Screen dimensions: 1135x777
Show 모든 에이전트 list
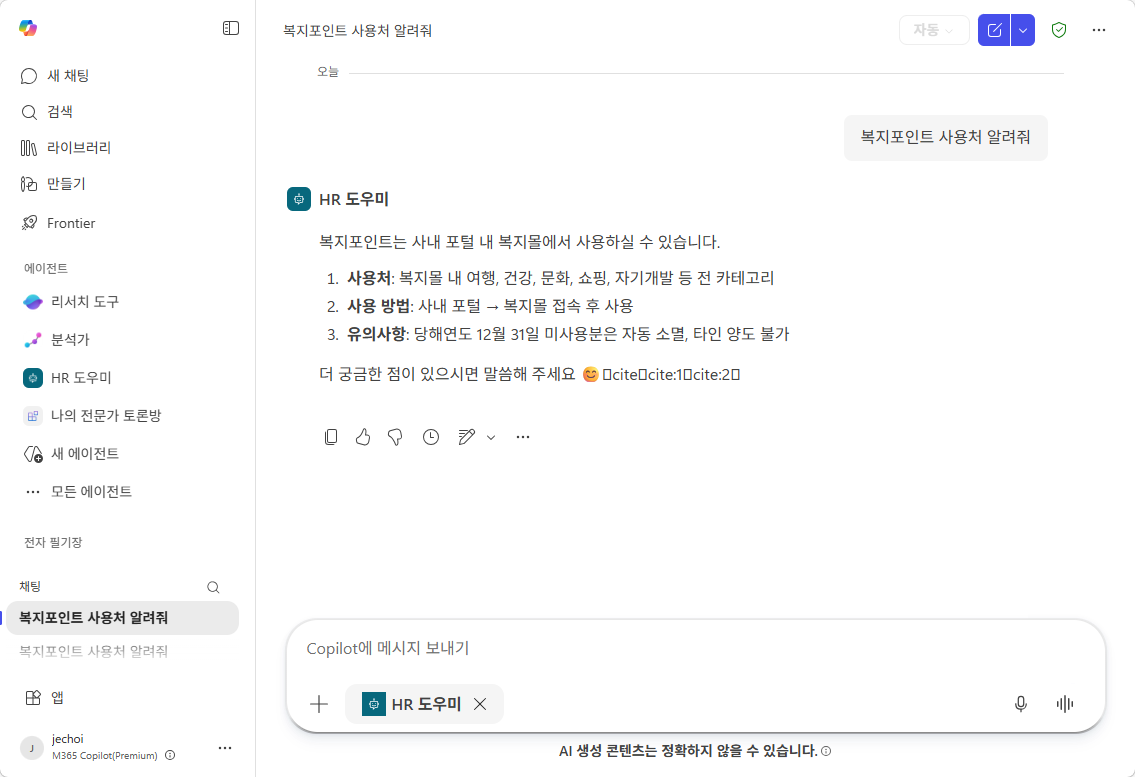click(x=77, y=492)
